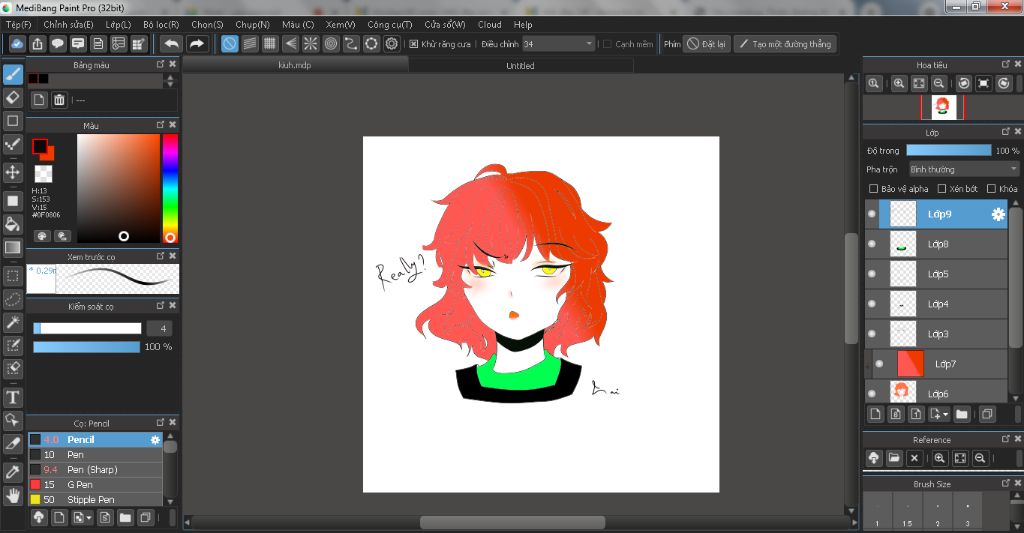This screenshot has height=533, width=1024.
Task: Select the G Pen brush
Action: point(95,485)
